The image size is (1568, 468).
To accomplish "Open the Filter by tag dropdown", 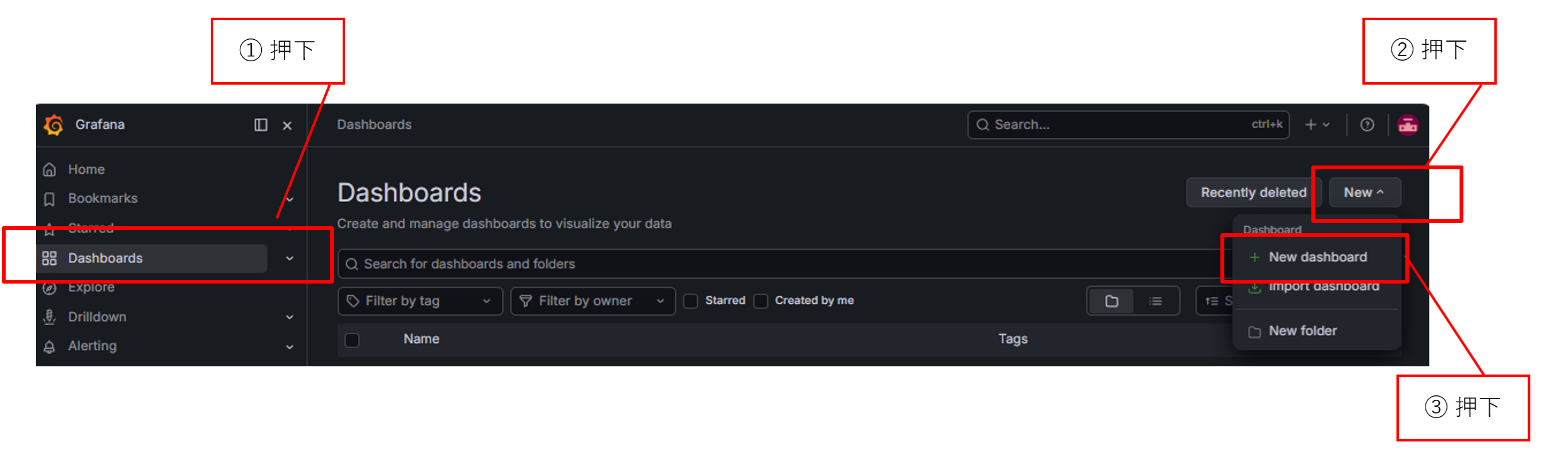I will (x=420, y=301).
